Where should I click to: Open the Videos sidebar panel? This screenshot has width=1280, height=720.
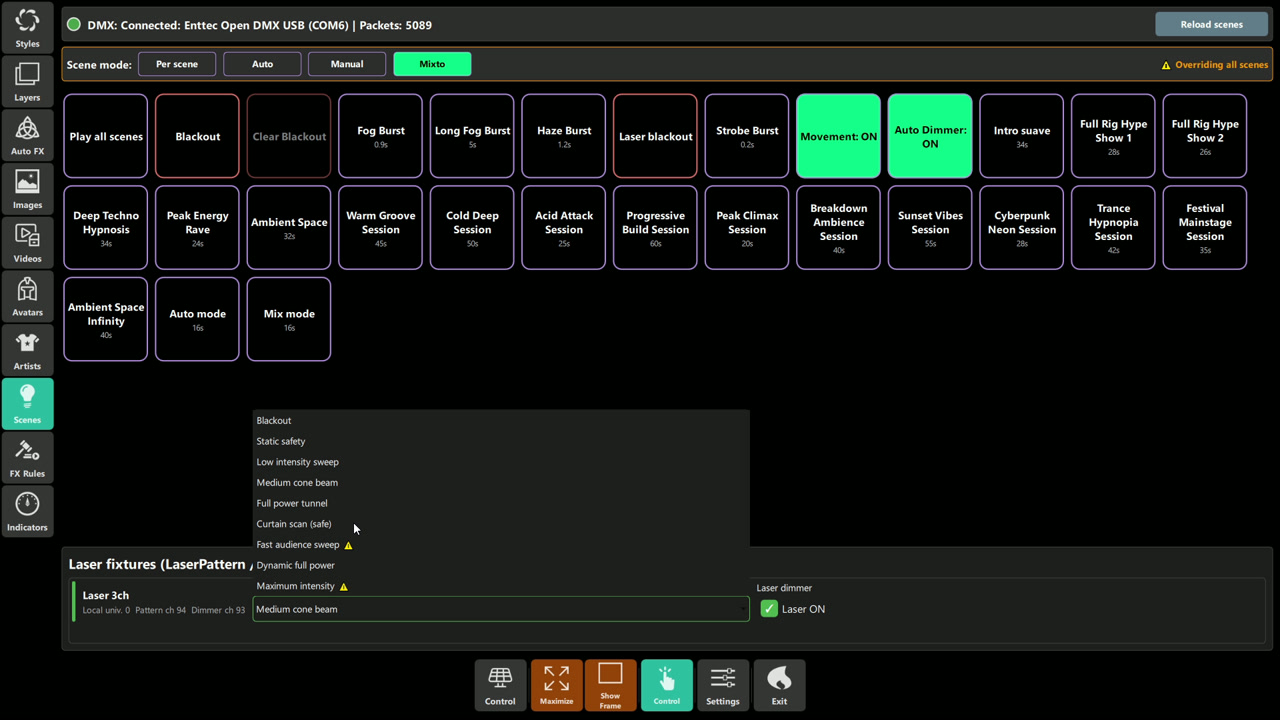(x=27, y=243)
